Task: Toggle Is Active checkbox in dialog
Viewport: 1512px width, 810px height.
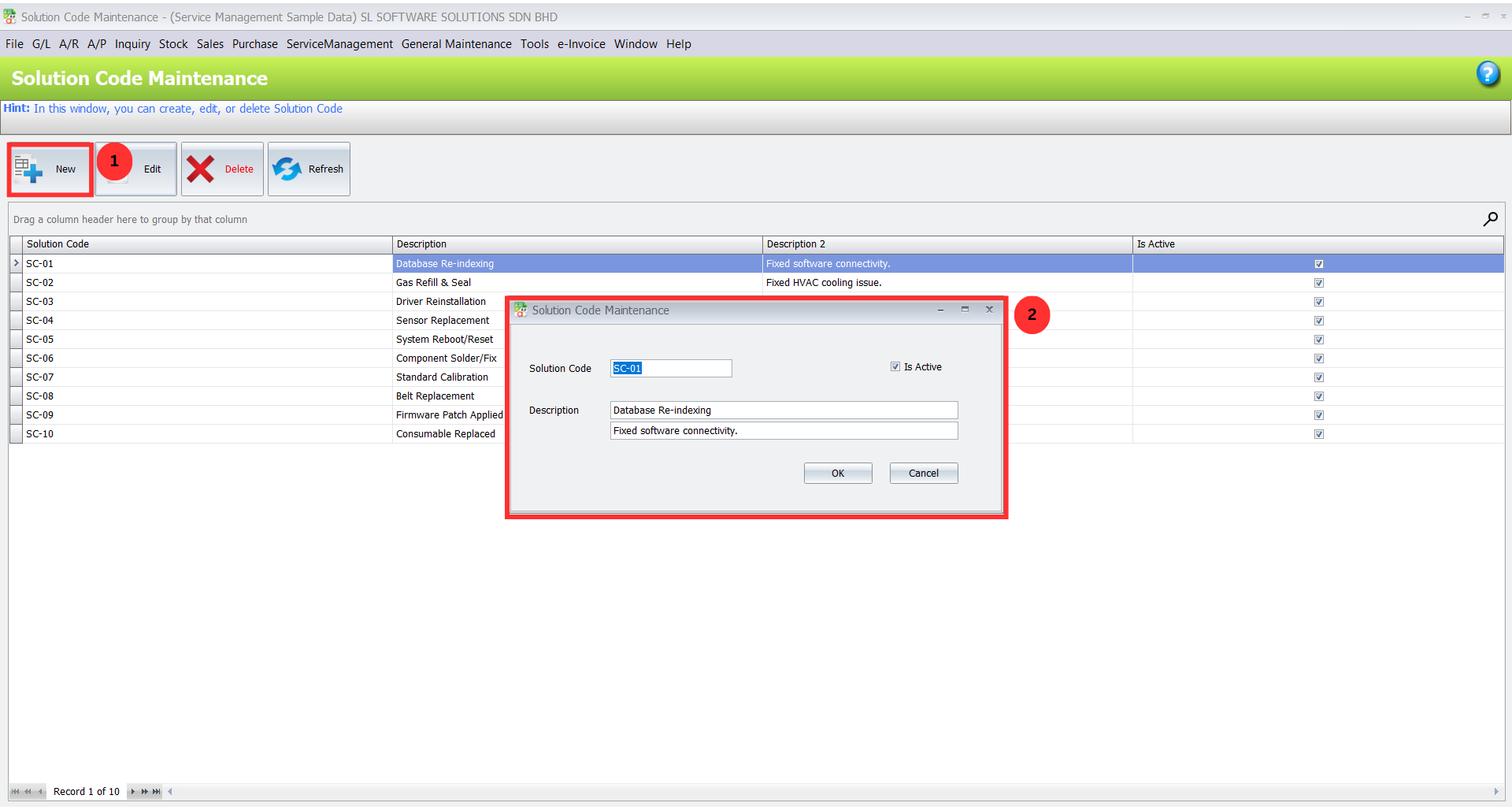Action: click(x=895, y=366)
